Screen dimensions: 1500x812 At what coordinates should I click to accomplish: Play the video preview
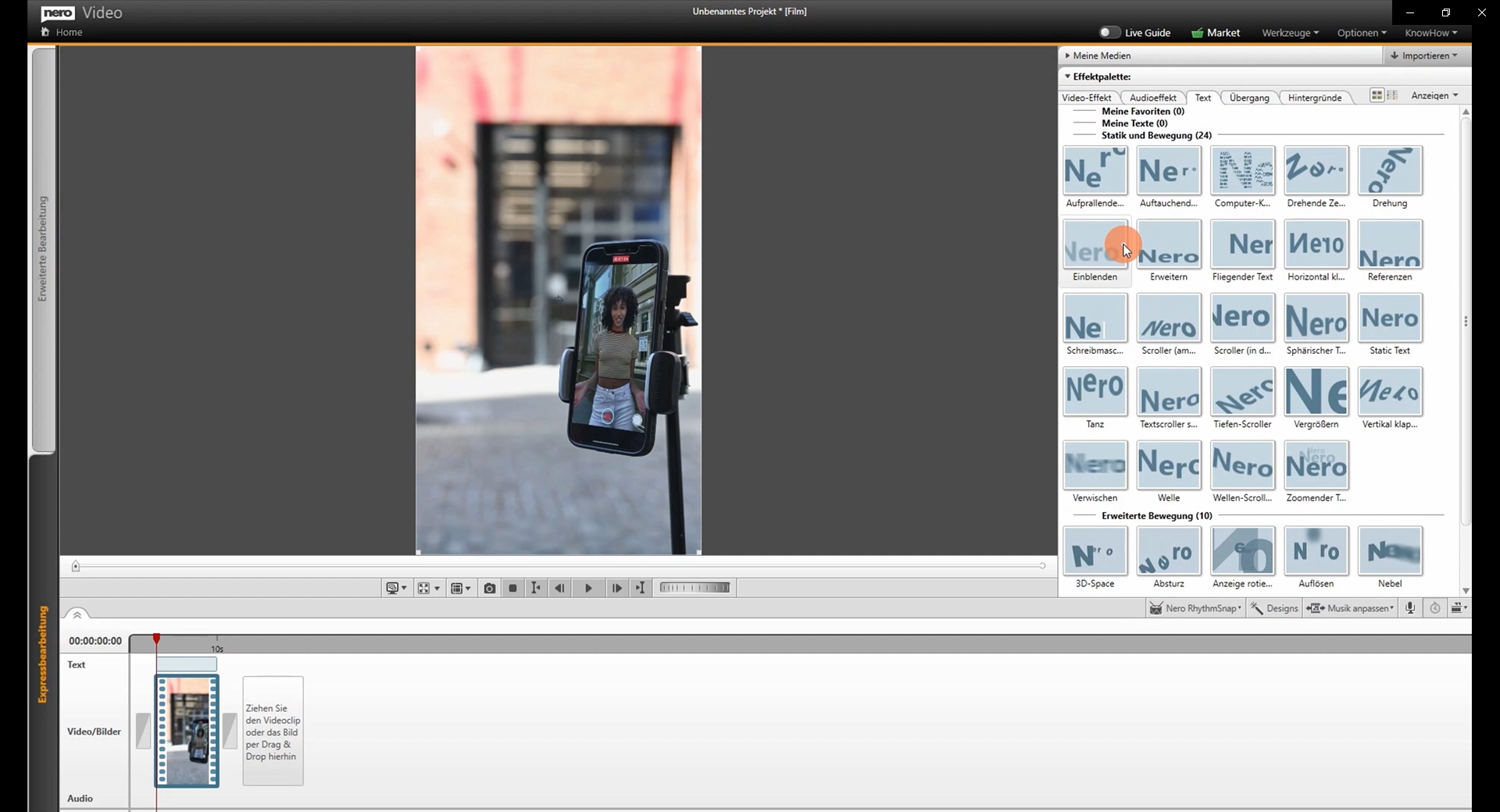tap(588, 588)
